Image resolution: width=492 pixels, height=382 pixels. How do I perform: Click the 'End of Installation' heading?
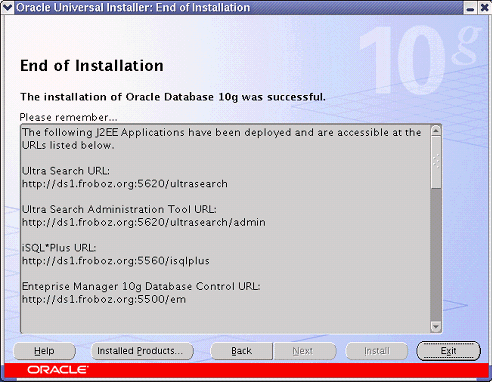(92, 66)
